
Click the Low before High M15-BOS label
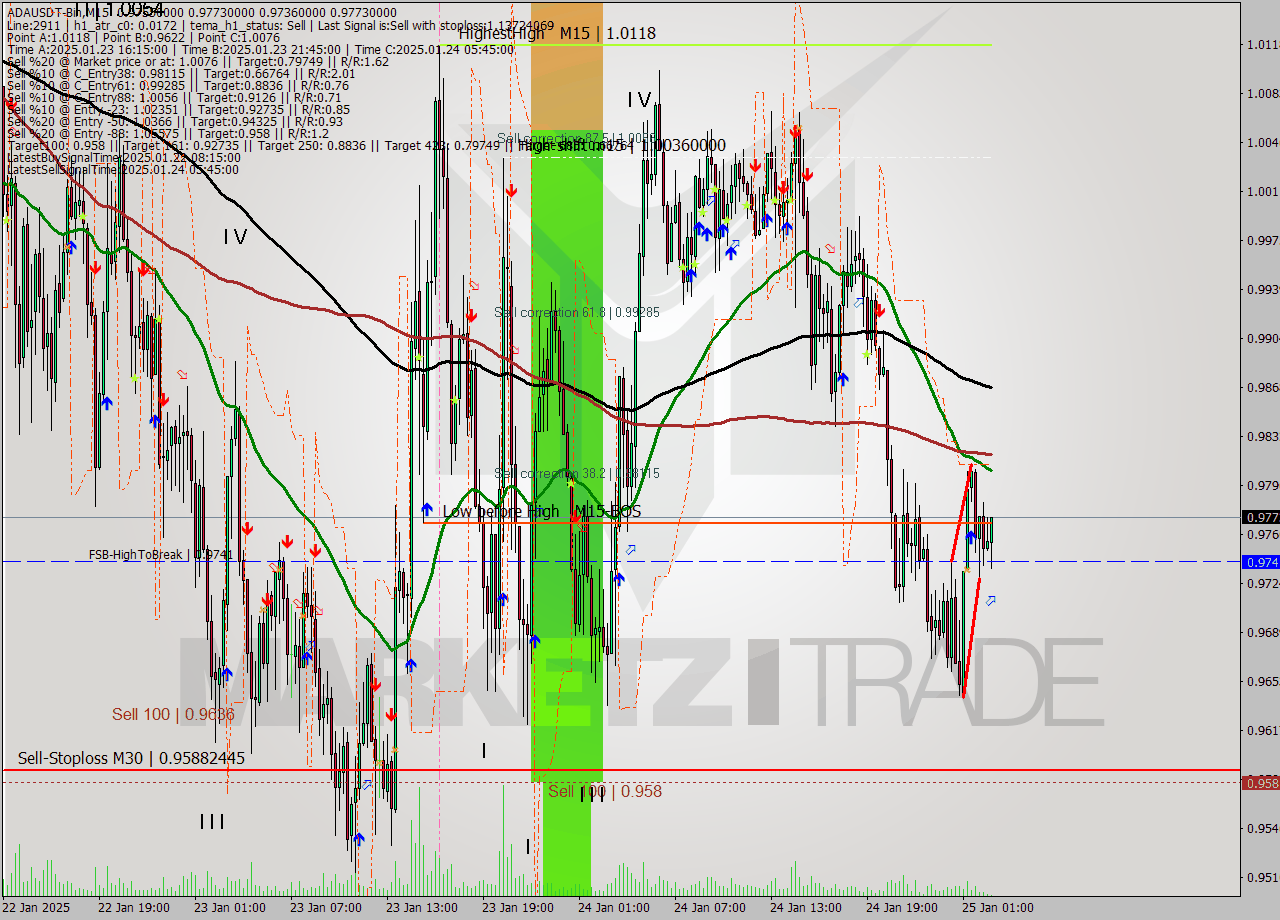click(541, 512)
